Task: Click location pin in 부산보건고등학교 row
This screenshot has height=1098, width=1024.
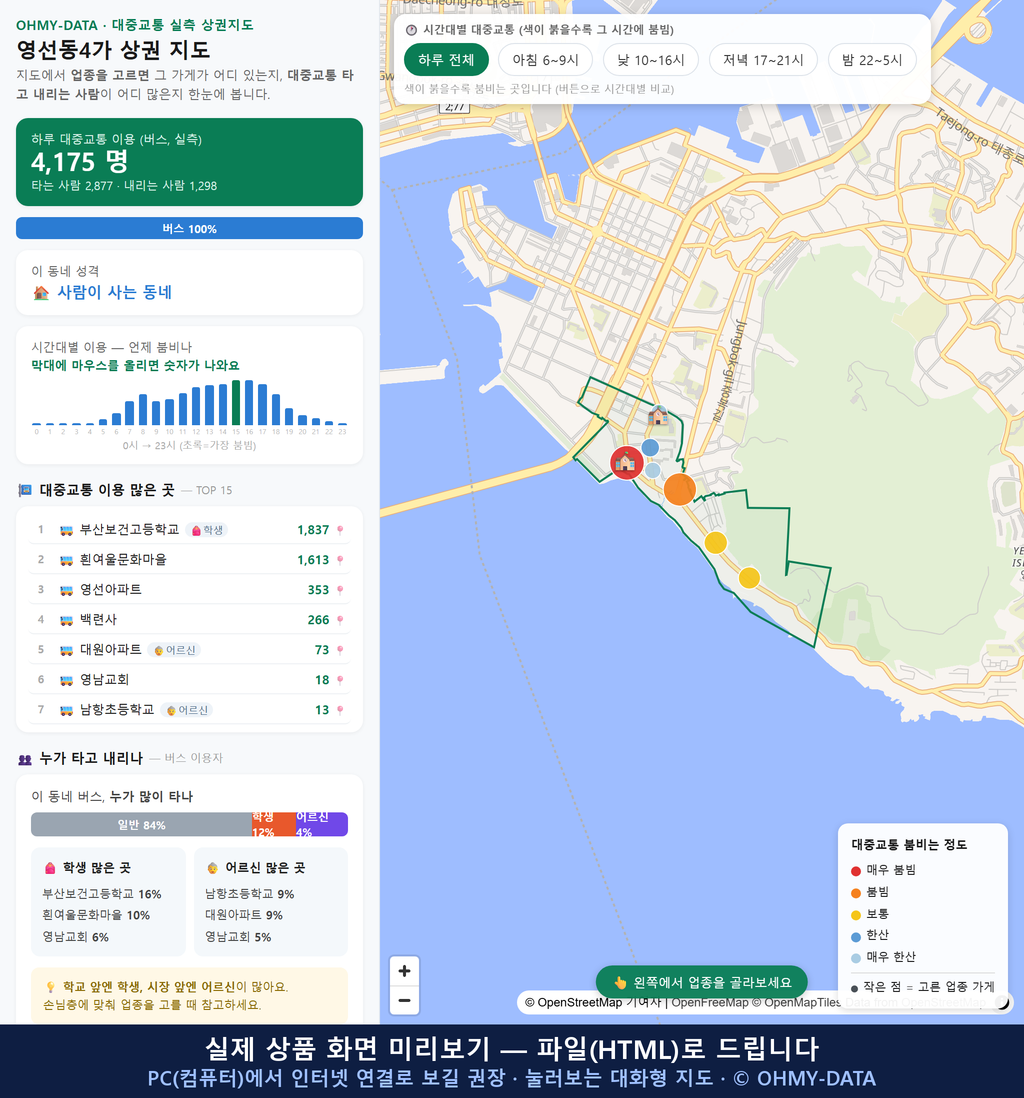Action: [340, 530]
